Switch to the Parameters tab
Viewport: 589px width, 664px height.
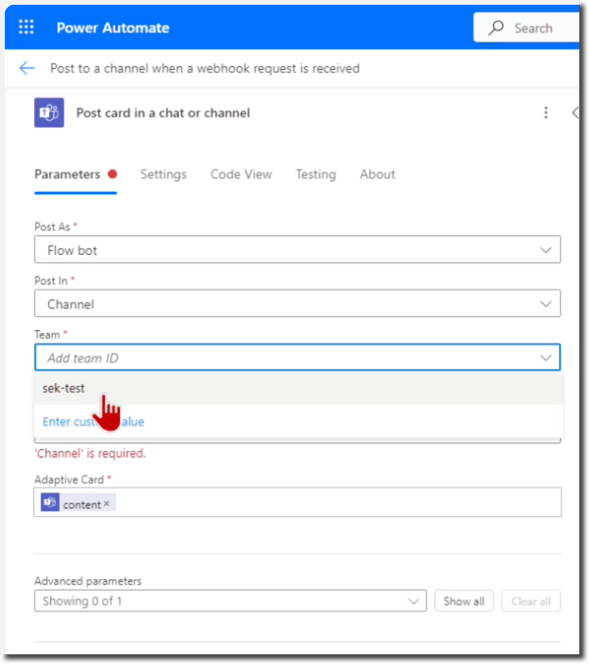coord(75,174)
